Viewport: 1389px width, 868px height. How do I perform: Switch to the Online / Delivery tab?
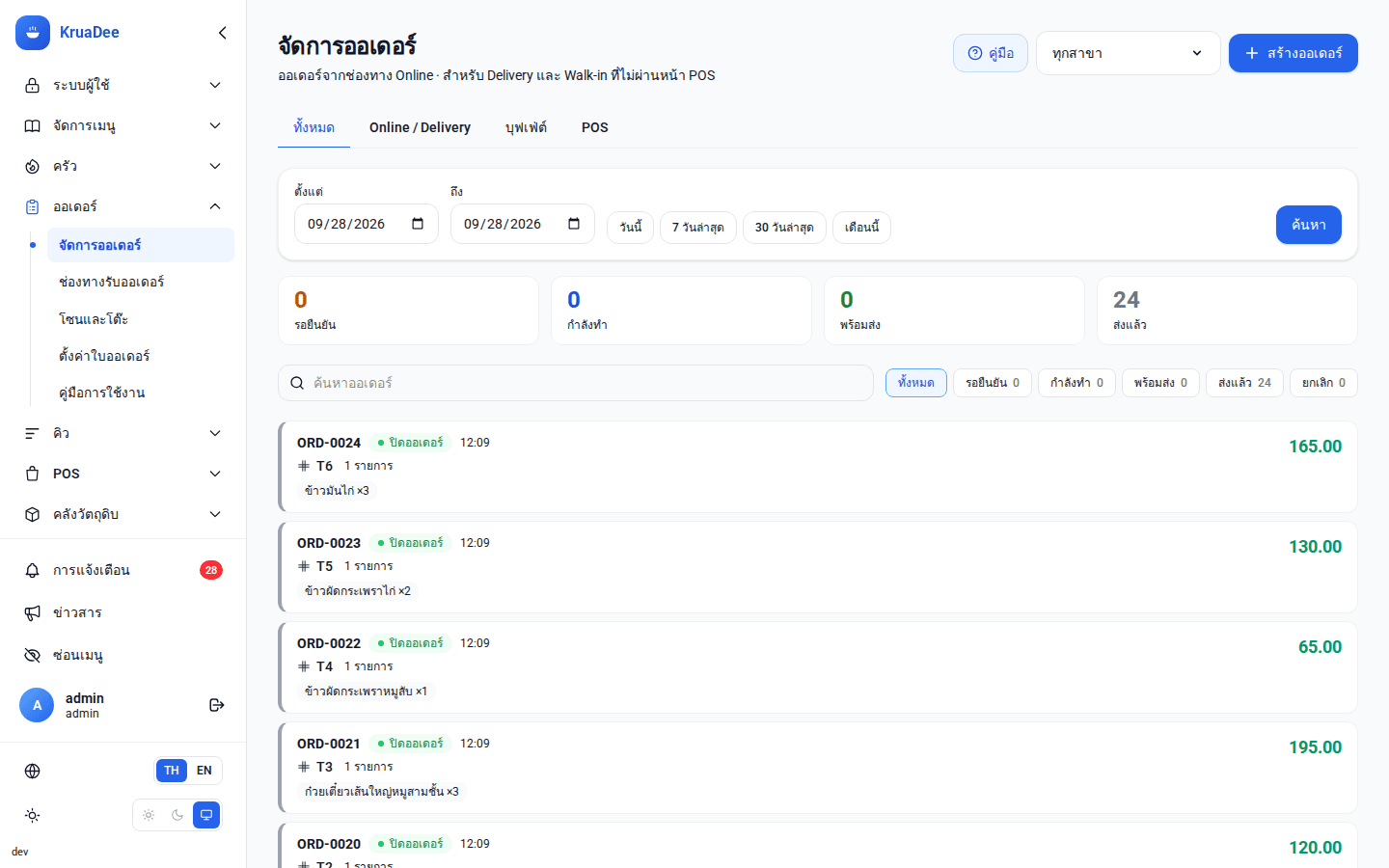[420, 127]
